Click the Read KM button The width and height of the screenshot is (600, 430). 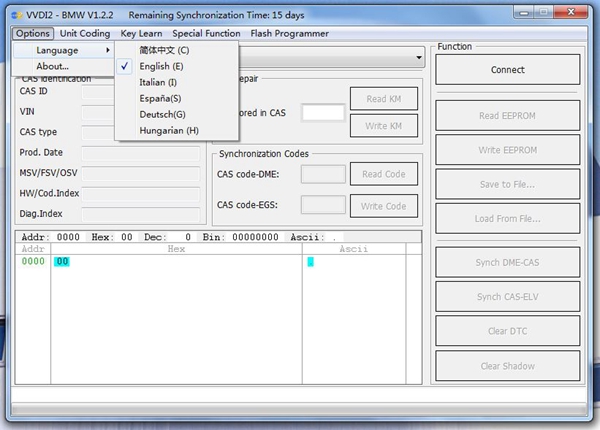click(383, 99)
